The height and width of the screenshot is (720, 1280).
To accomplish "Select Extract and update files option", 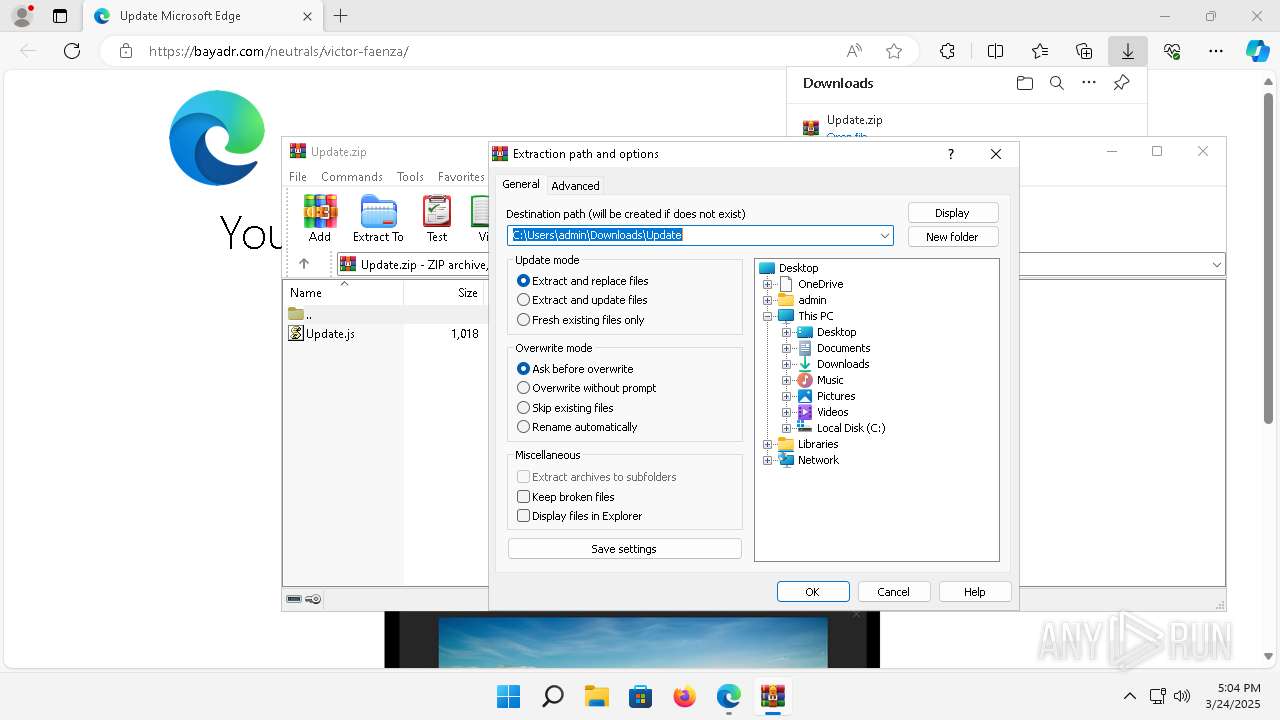I will click(582, 300).
